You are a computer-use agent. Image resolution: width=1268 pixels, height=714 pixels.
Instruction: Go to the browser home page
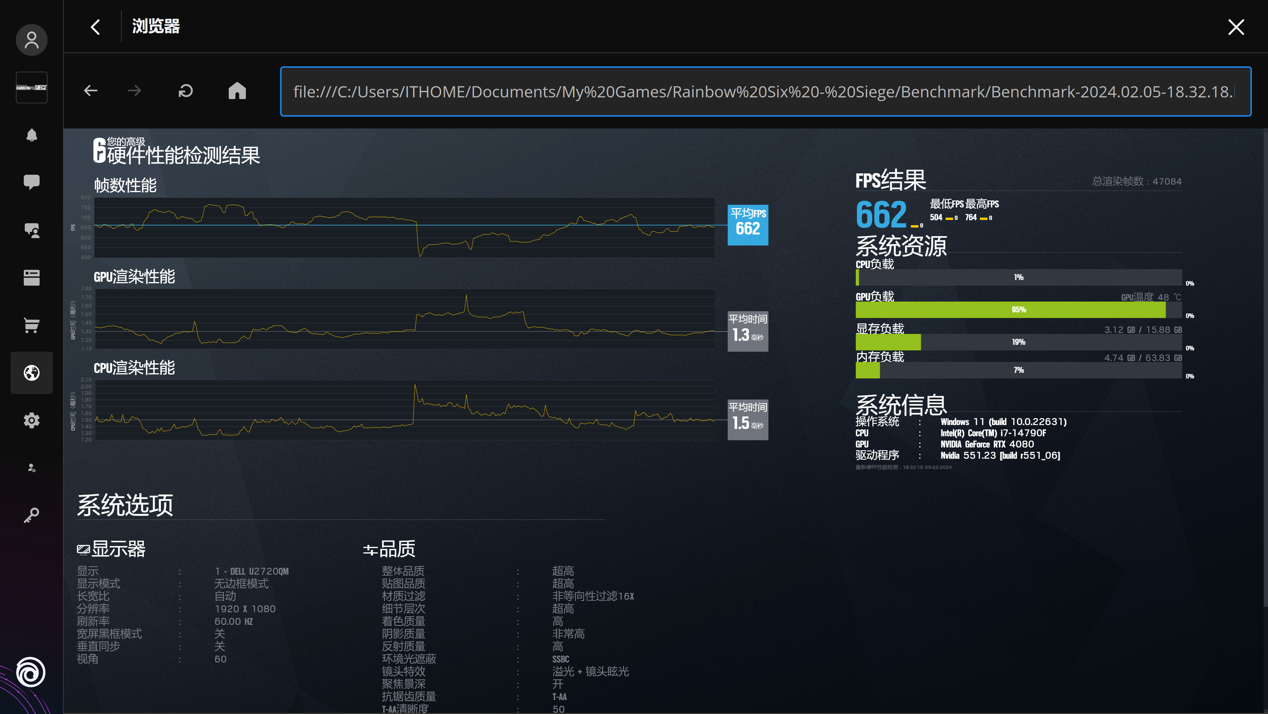point(237,91)
